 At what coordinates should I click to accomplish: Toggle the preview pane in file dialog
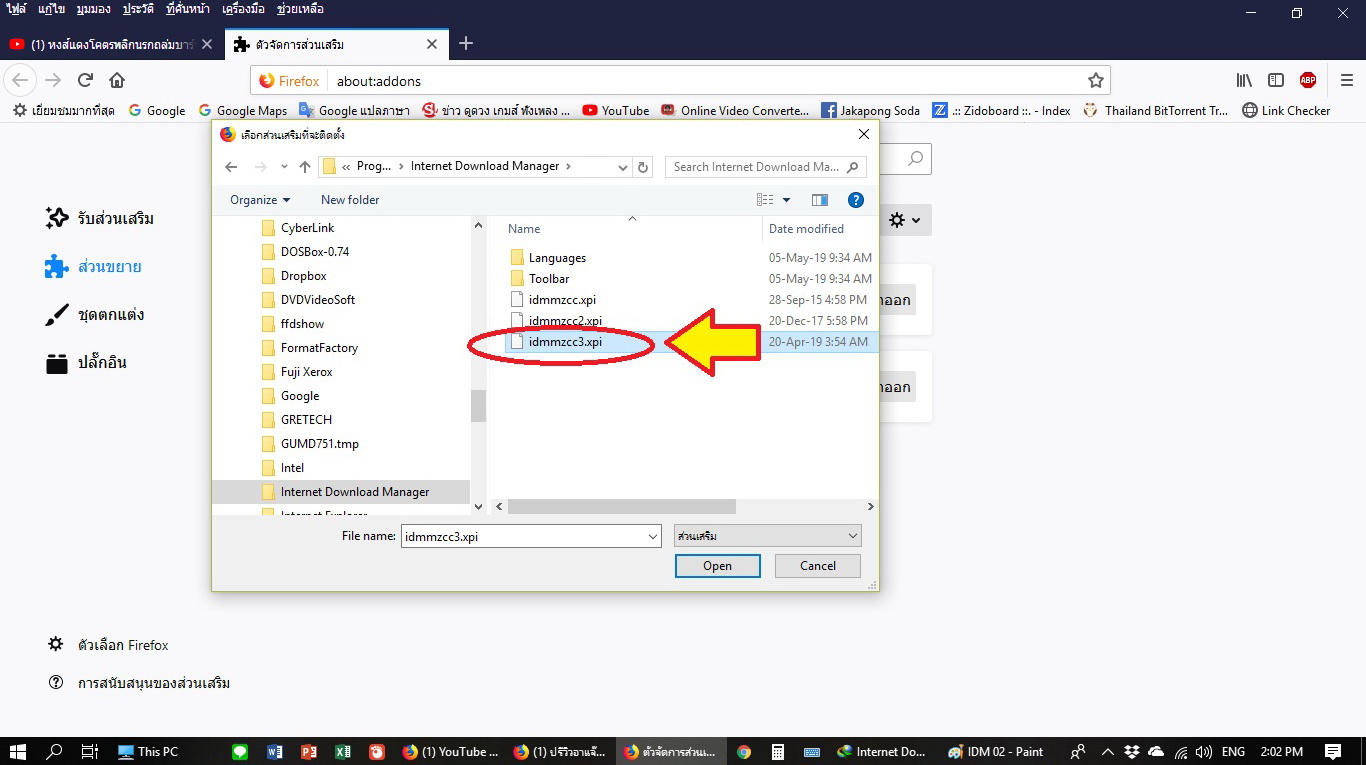820,200
